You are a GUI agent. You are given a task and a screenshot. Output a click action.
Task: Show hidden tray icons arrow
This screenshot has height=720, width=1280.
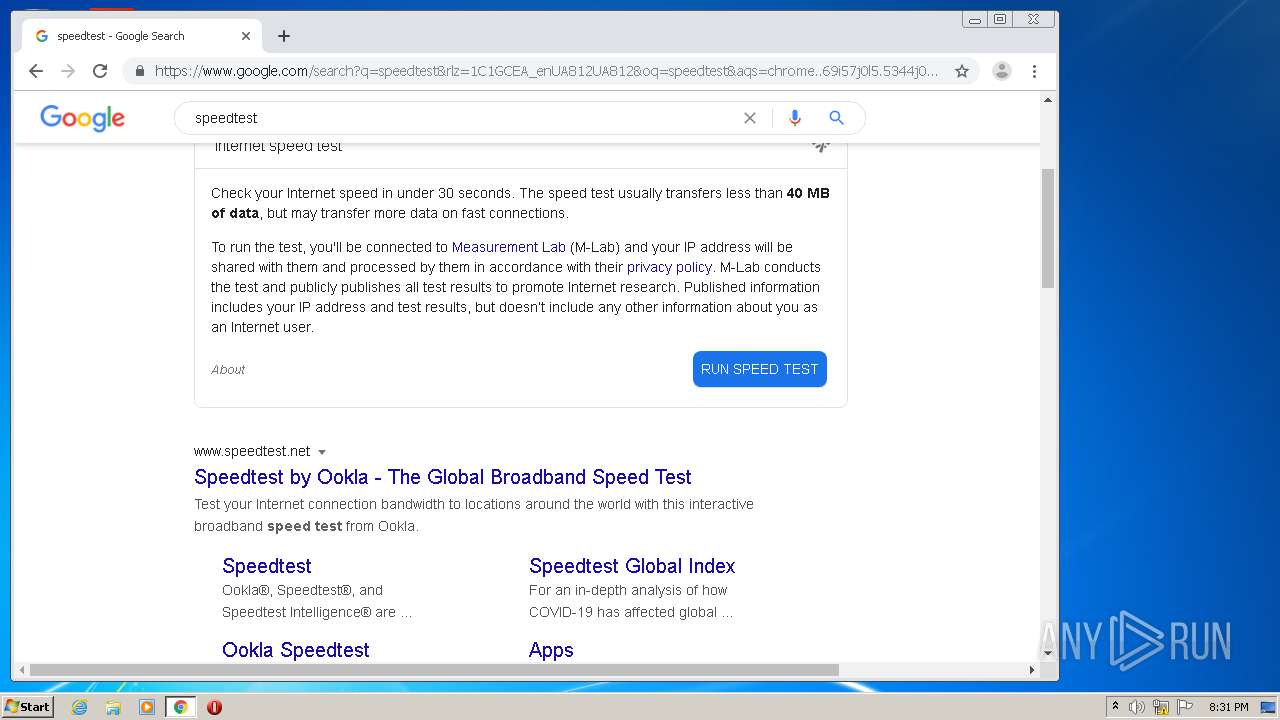point(1115,707)
